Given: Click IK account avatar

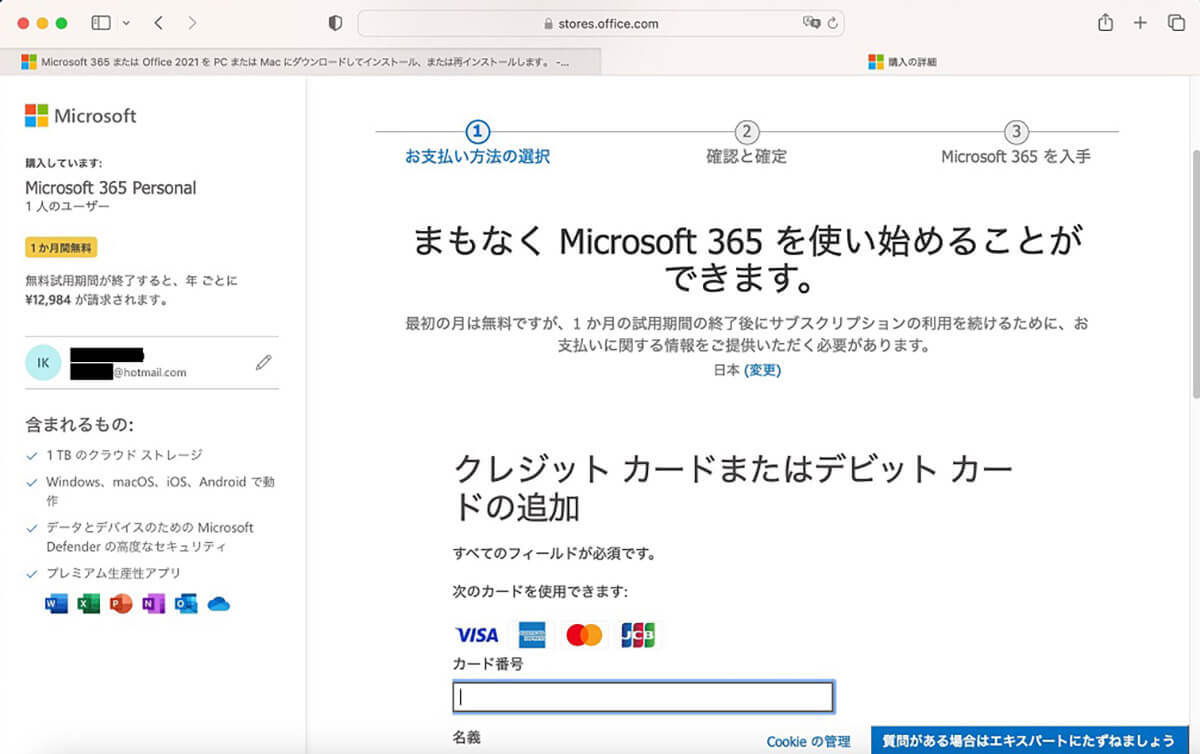Looking at the screenshot, I should click(x=43, y=362).
